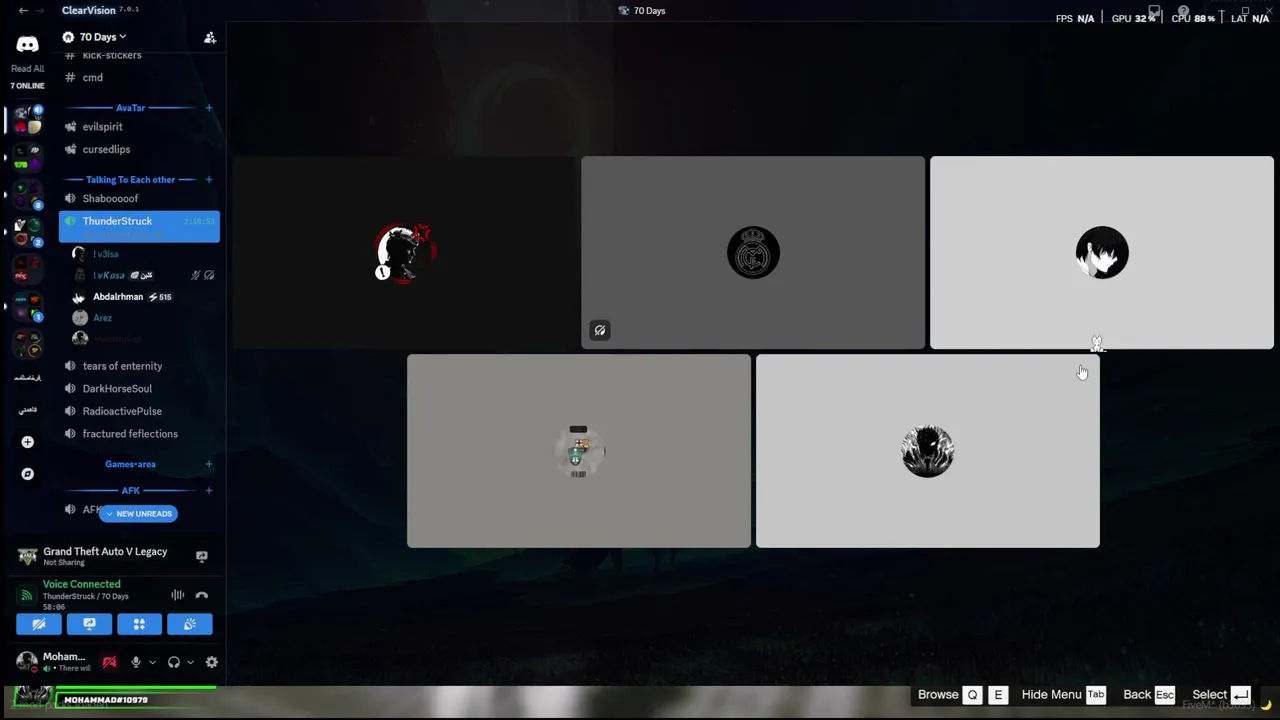Click the E key prompt beside Browse
The height and width of the screenshot is (720, 1280).
[998, 695]
